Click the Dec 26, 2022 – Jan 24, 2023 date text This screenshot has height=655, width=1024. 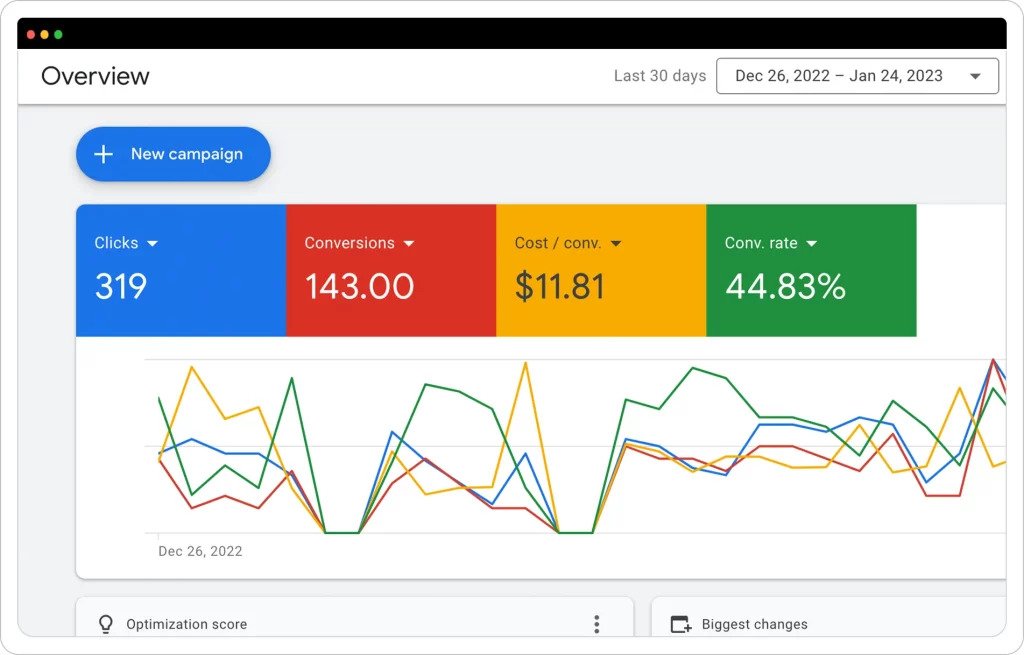click(838, 76)
